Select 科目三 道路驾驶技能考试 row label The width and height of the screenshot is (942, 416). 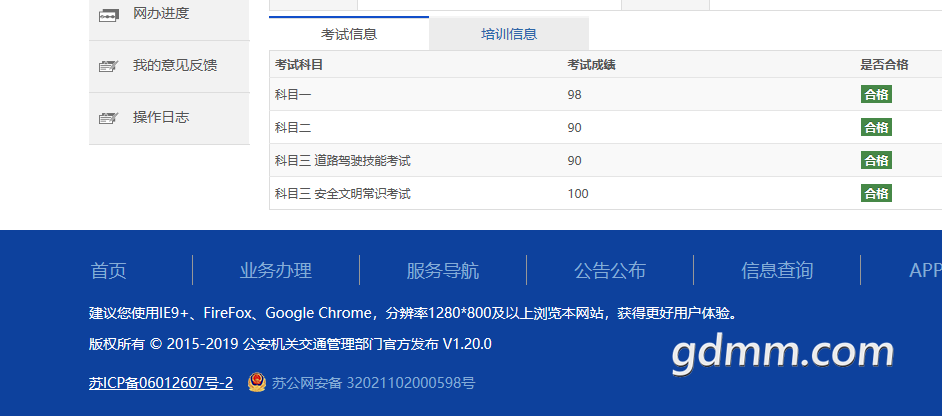click(x=343, y=161)
